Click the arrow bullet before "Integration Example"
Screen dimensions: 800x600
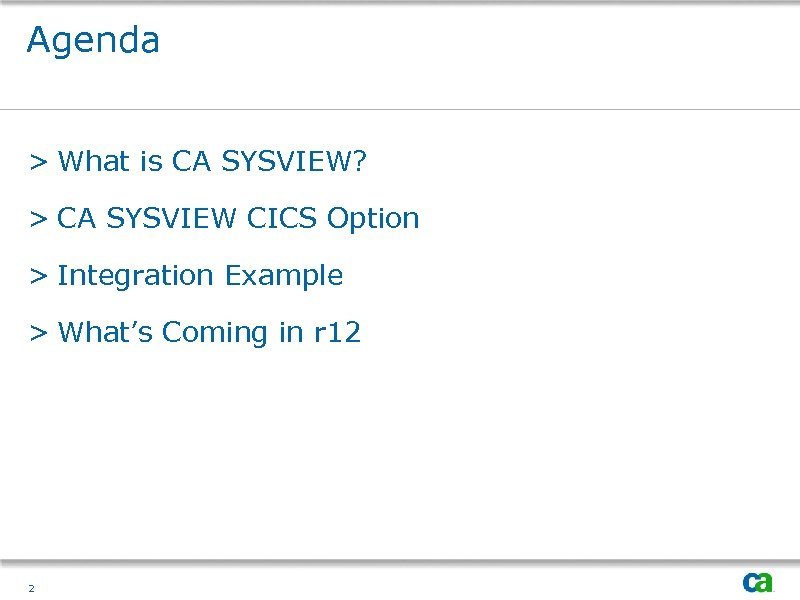pos(38,276)
